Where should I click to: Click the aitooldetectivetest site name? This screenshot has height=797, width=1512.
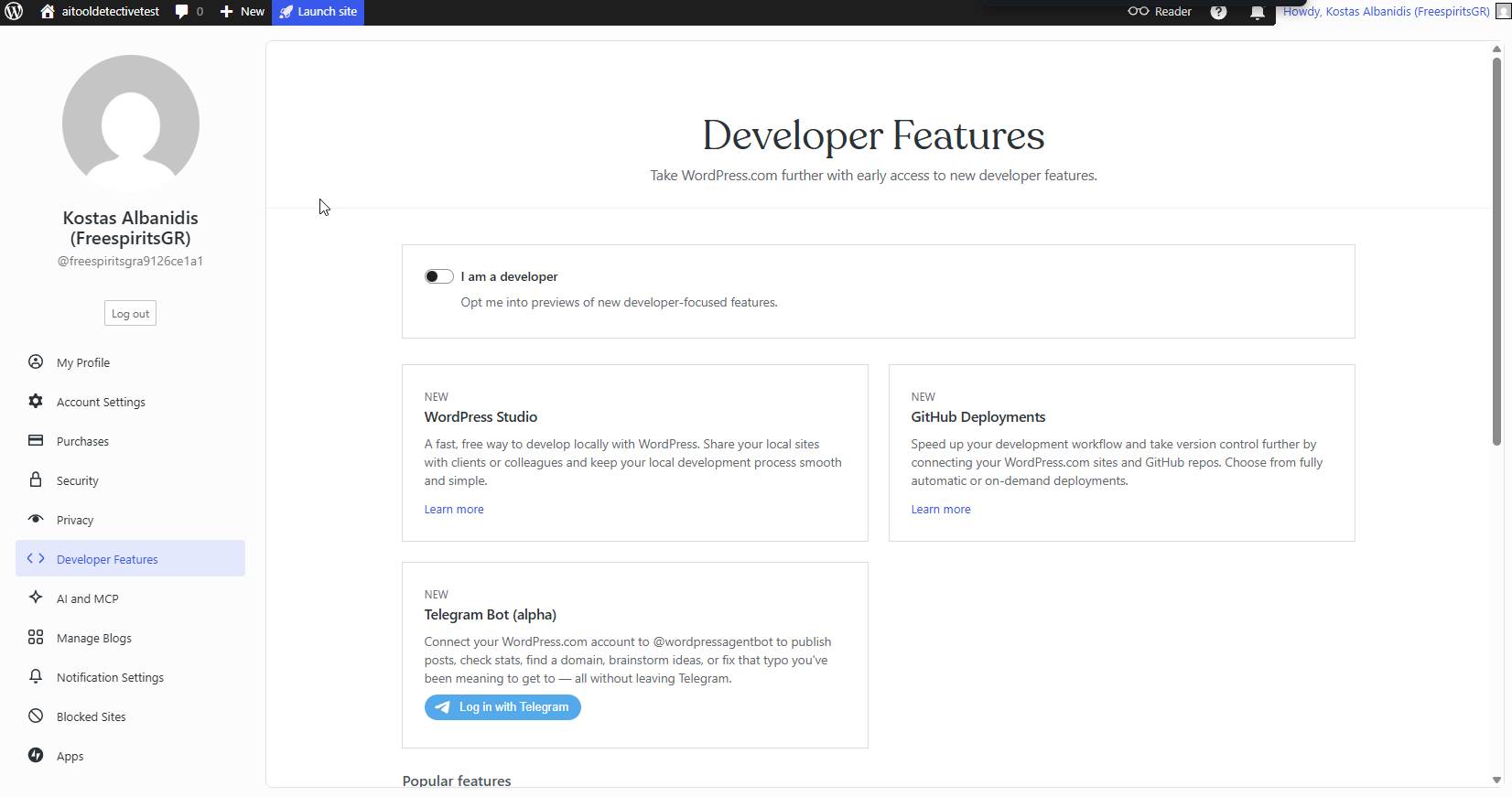111,12
